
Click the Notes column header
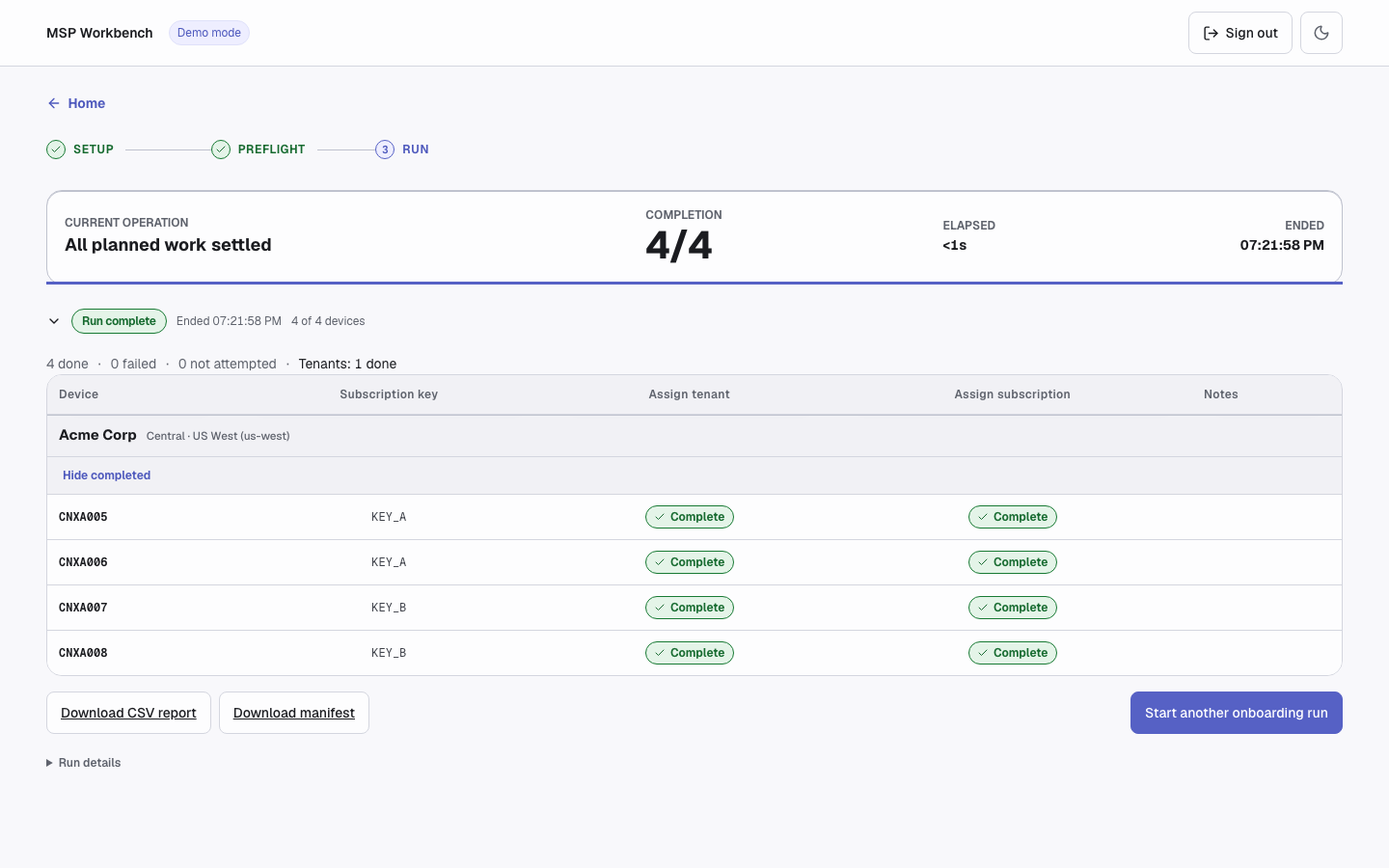[1221, 394]
